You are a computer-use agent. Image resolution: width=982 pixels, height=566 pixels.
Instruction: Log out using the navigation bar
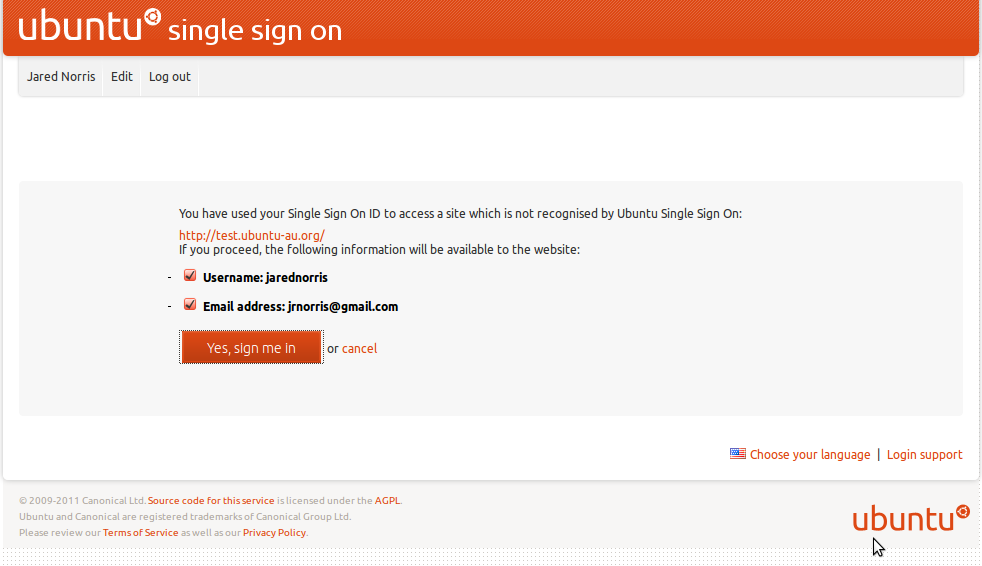[170, 77]
